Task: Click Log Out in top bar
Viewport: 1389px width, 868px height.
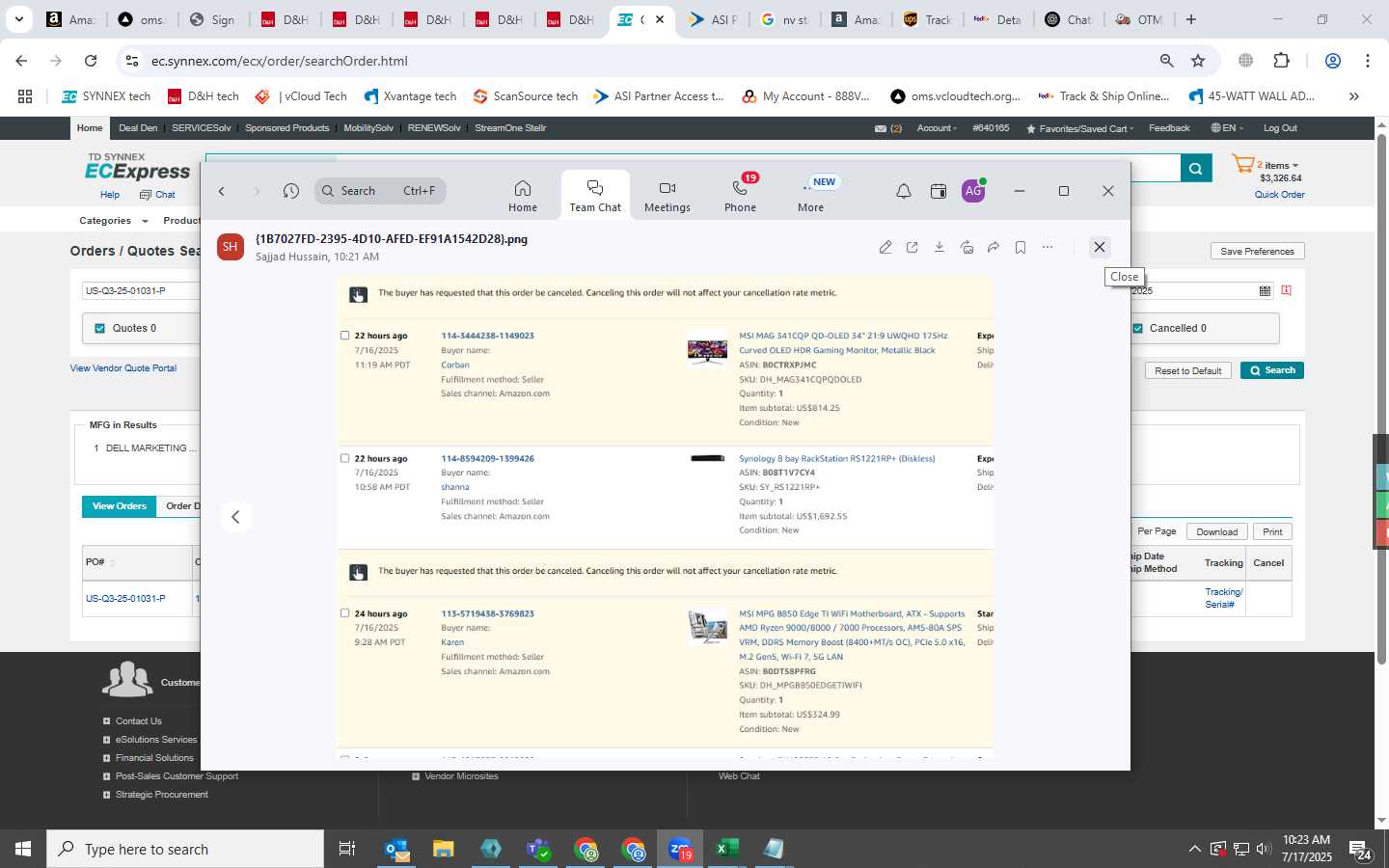Action: pyautogui.click(x=1280, y=128)
